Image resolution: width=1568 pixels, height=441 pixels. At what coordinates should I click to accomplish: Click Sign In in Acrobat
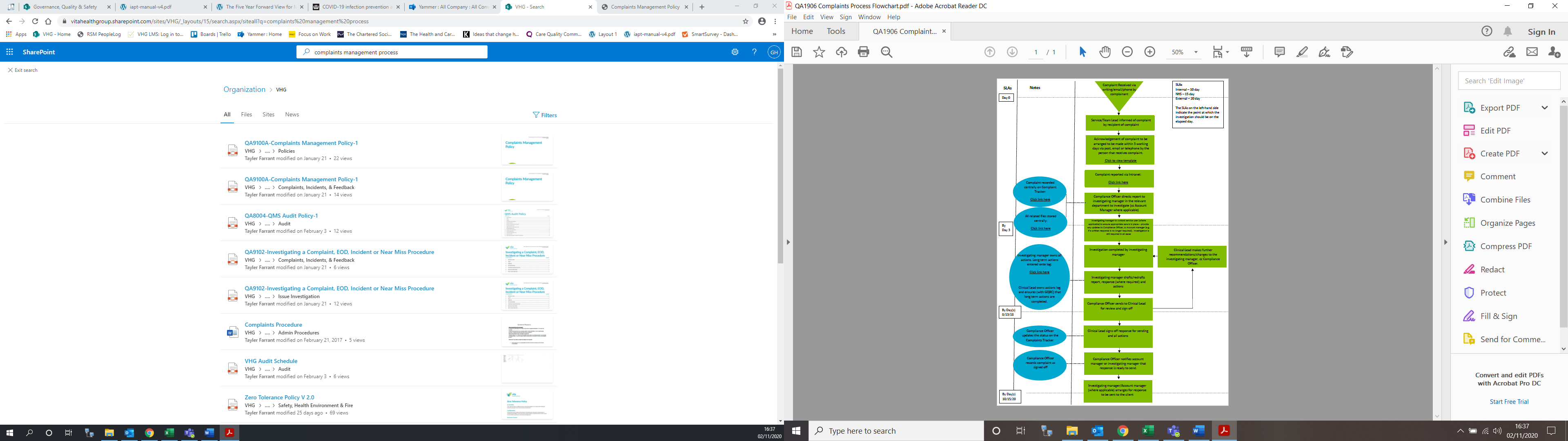(1541, 32)
